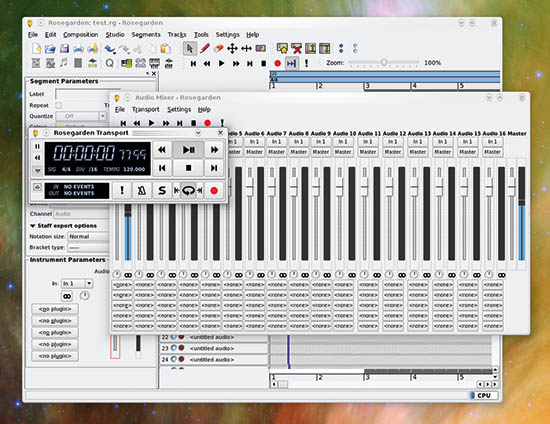Image resolution: width=550 pixels, height=424 pixels.
Task: Toggle solo S button in Transport window
Action: (162, 190)
